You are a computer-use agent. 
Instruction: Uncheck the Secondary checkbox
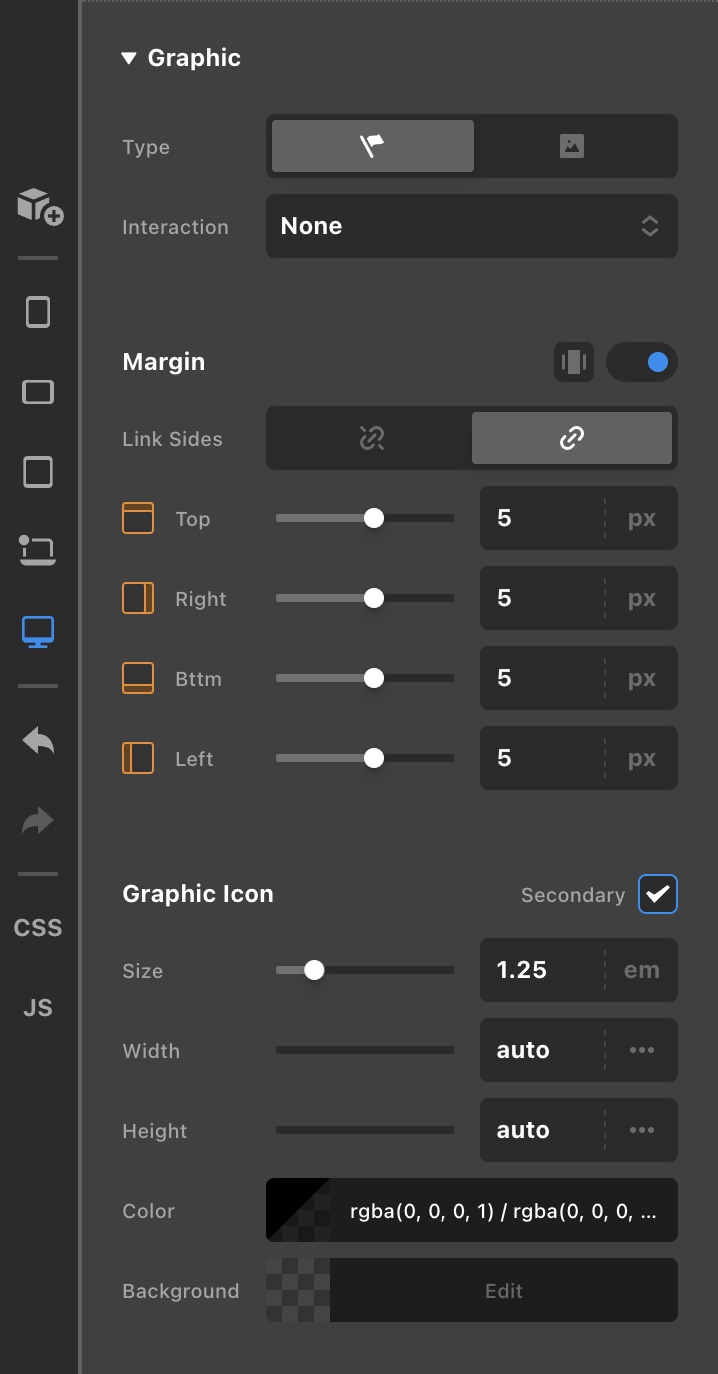click(657, 894)
